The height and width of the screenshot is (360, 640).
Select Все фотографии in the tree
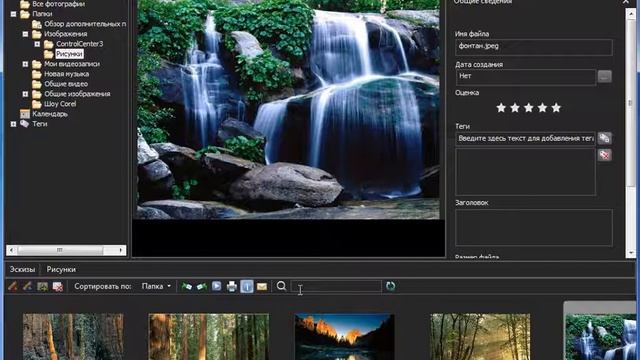click(58, 4)
